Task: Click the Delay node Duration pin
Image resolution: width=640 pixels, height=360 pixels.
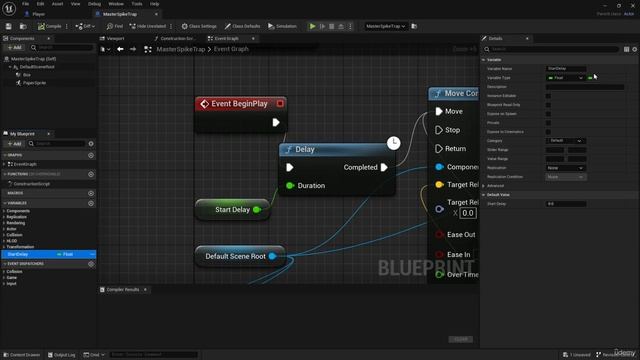Action: tap(290, 186)
